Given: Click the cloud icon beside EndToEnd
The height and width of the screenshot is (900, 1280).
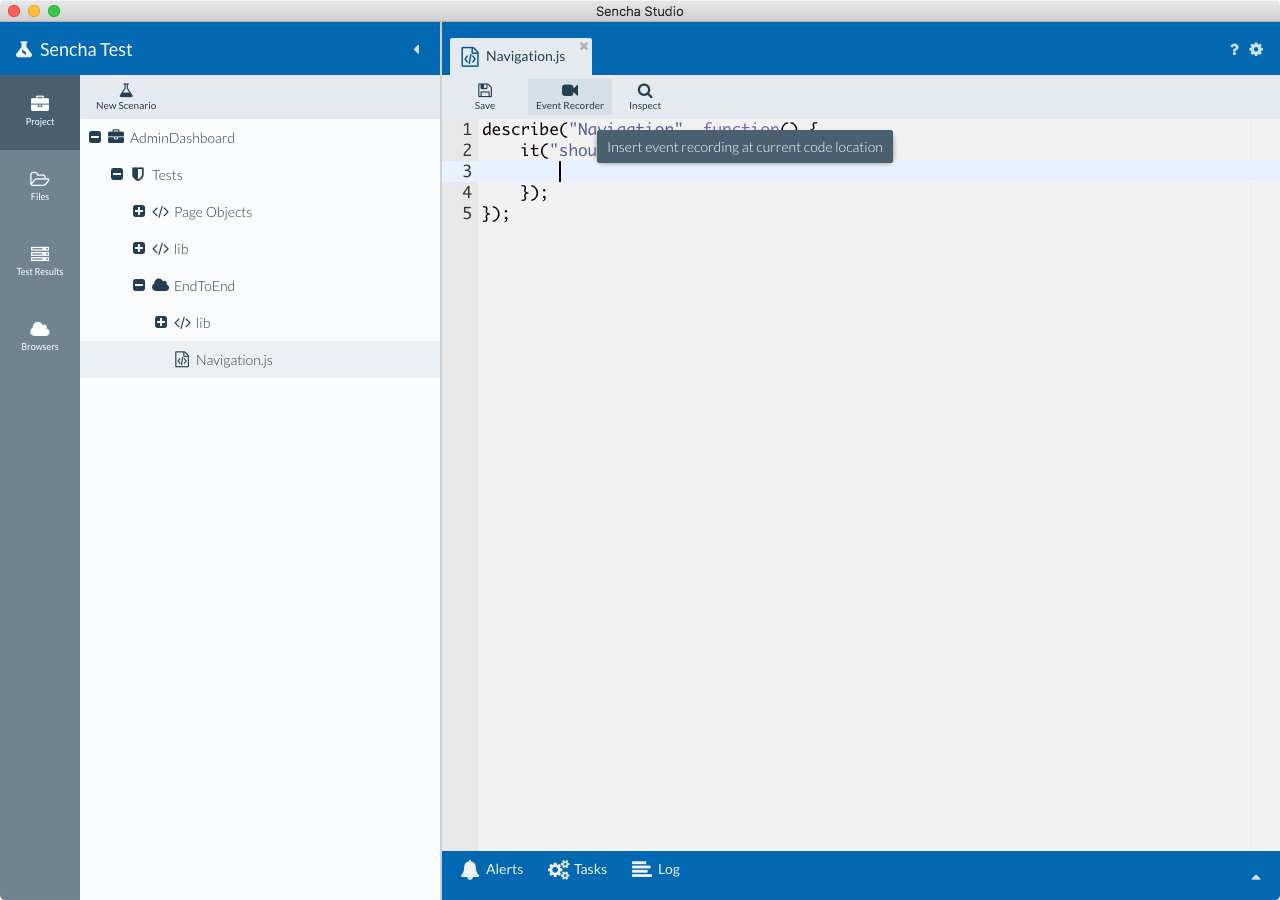Looking at the screenshot, I should [x=160, y=285].
